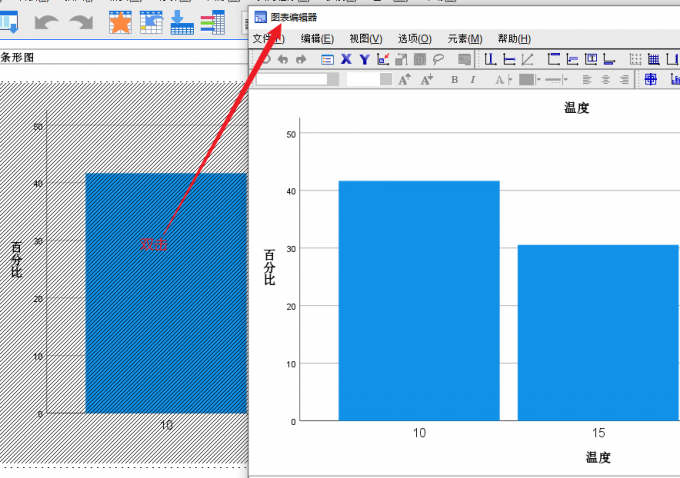The height and width of the screenshot is (478, 680).
Task: Click the rescale chart icon
Action: point(401,59)
